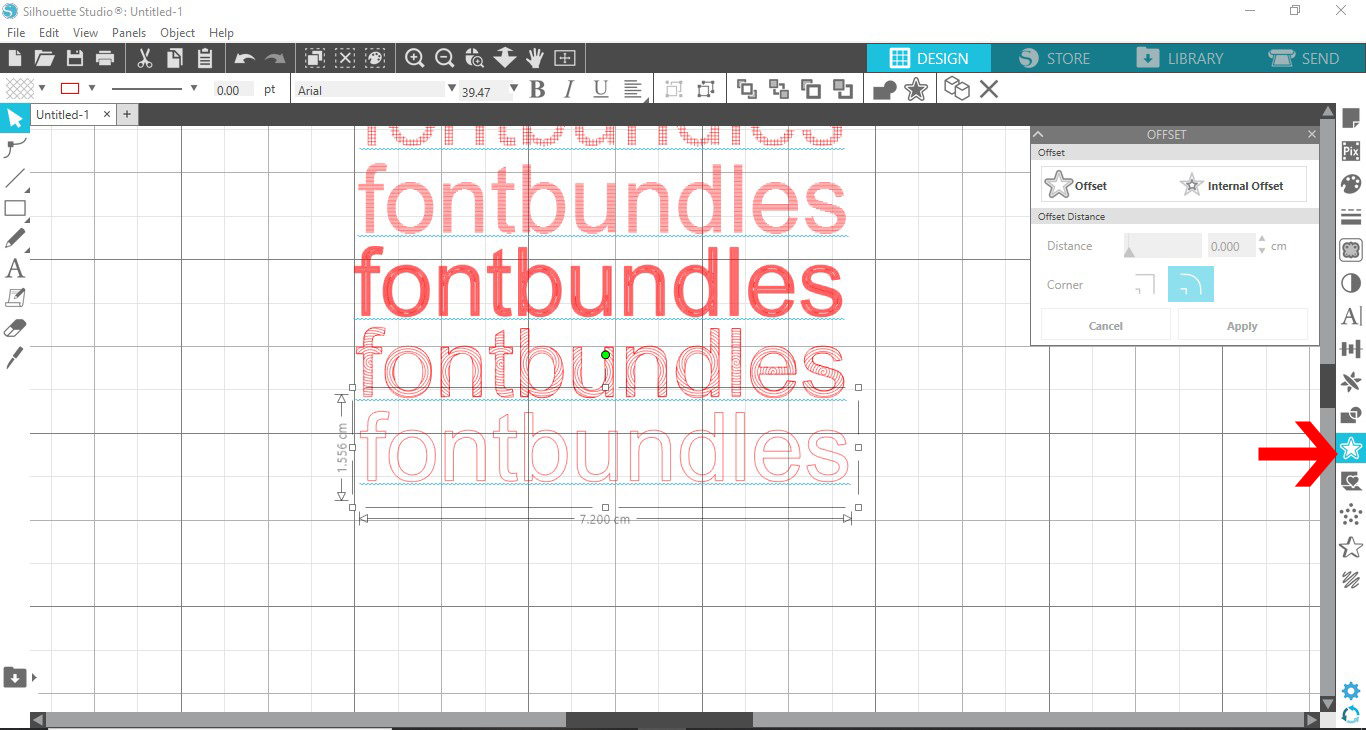Paste from clipboard
Viewport: 1366px width, 730px height.
pyautogui.click(x=204, y=58)
